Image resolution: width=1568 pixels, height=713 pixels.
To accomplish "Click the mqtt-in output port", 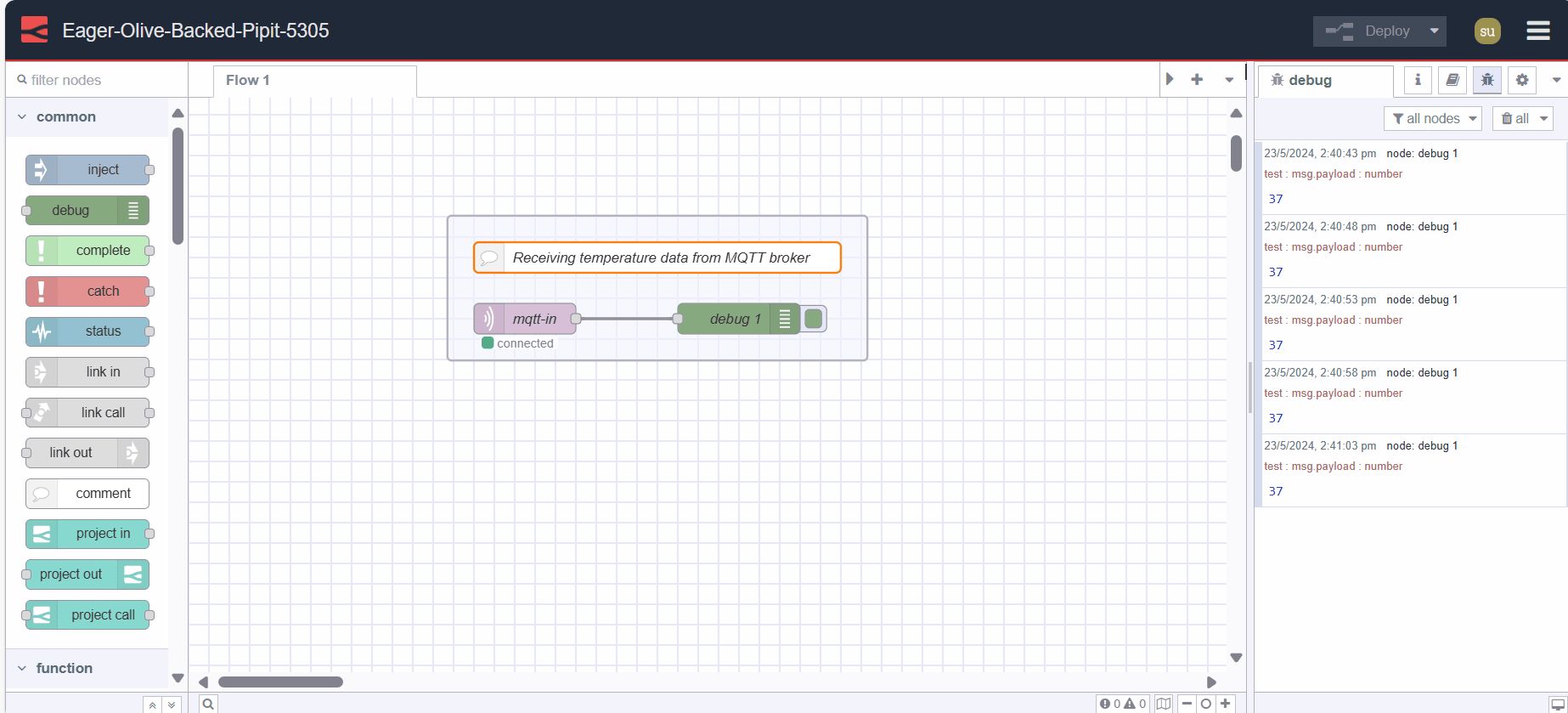I will [x=576, y=319].
